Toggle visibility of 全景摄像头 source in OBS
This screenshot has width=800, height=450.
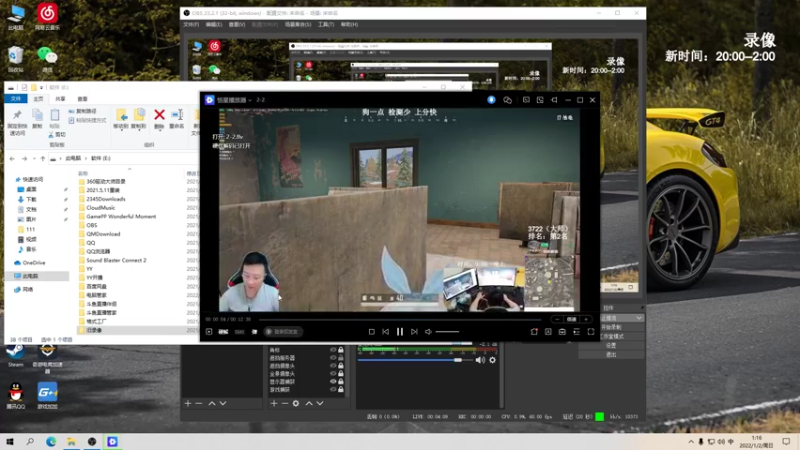(333, 373)
